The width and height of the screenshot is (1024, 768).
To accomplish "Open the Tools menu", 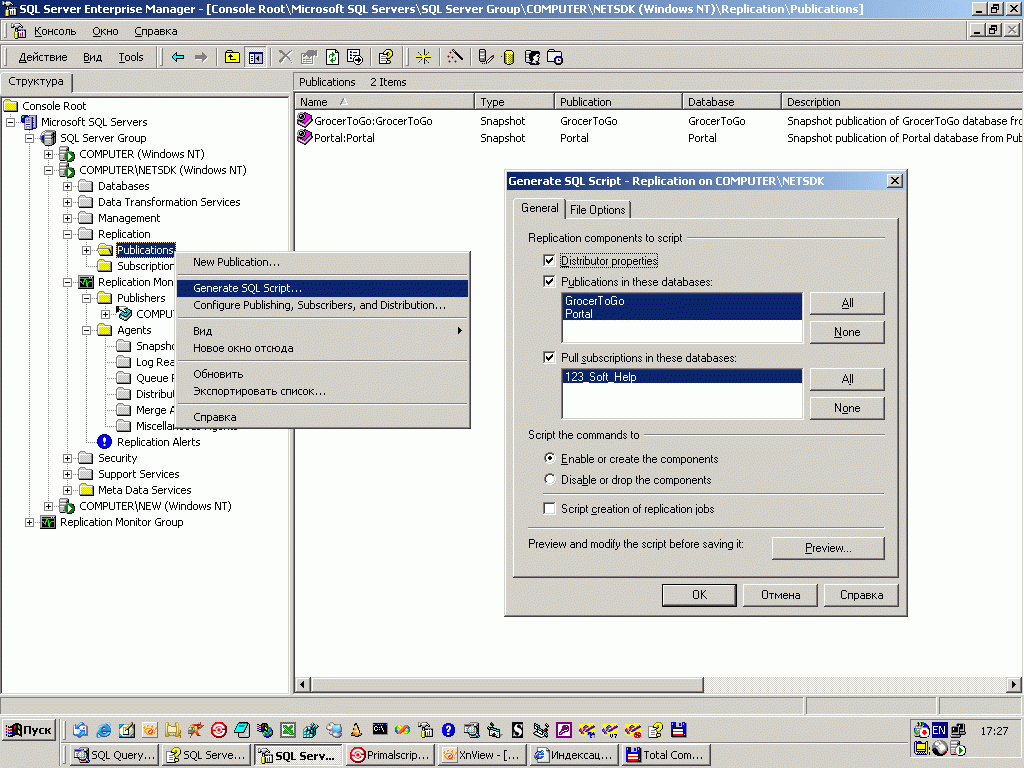I will click(131, 57).
